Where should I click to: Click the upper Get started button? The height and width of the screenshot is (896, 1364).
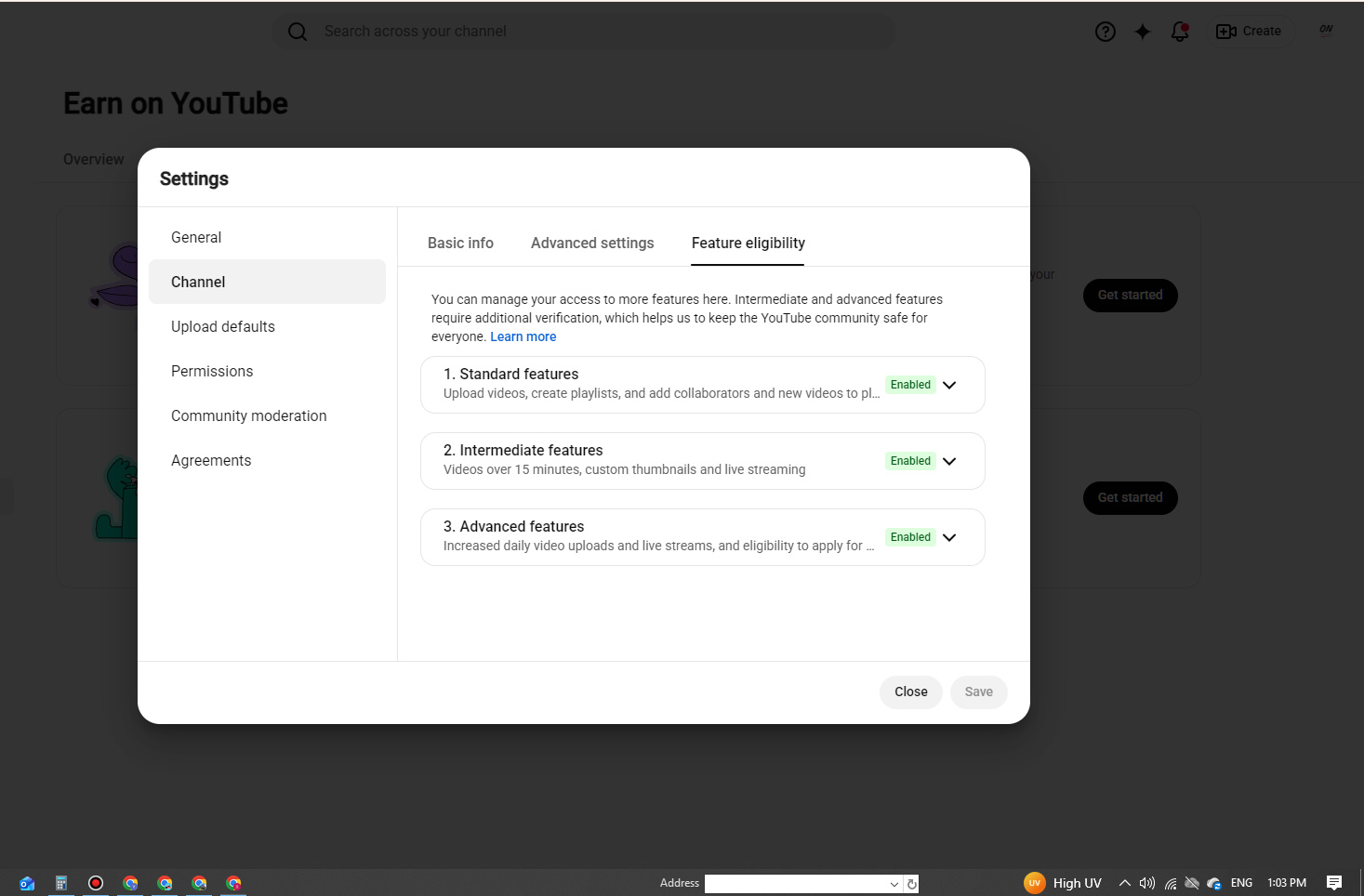point(1131,295)
